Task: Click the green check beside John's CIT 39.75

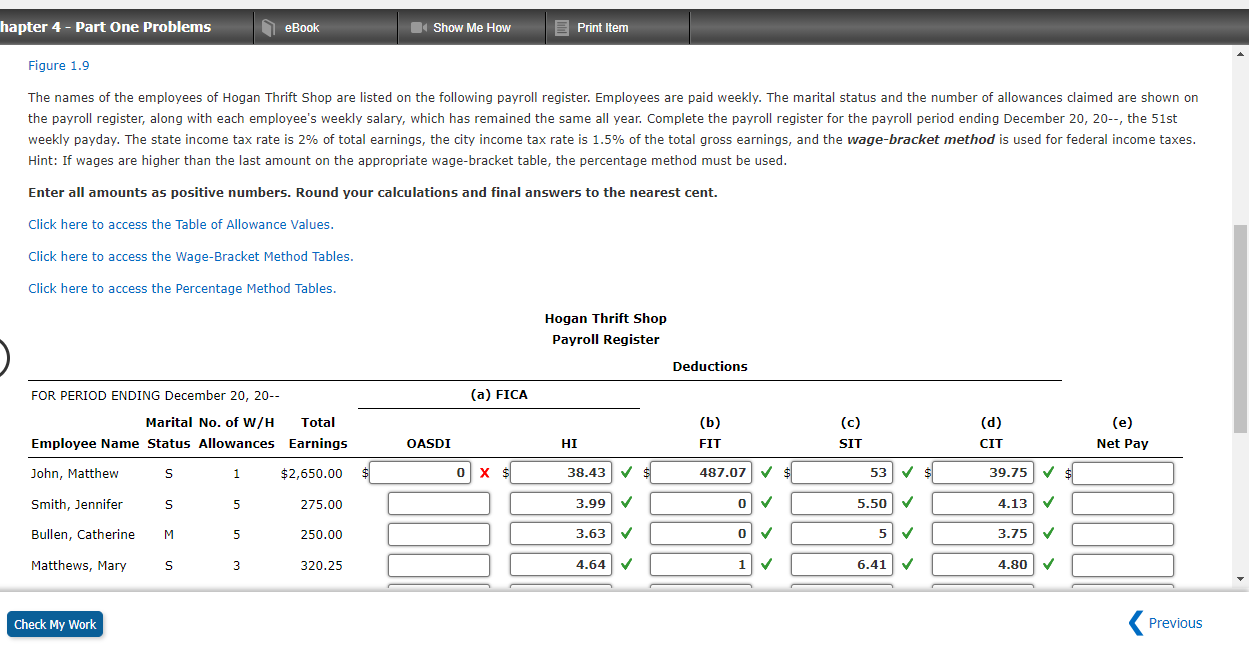Action: coord(1047,473)
